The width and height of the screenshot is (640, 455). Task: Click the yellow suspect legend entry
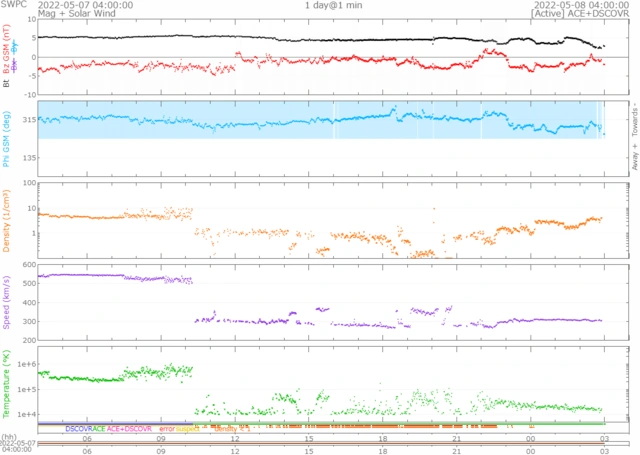pos(188,428)
